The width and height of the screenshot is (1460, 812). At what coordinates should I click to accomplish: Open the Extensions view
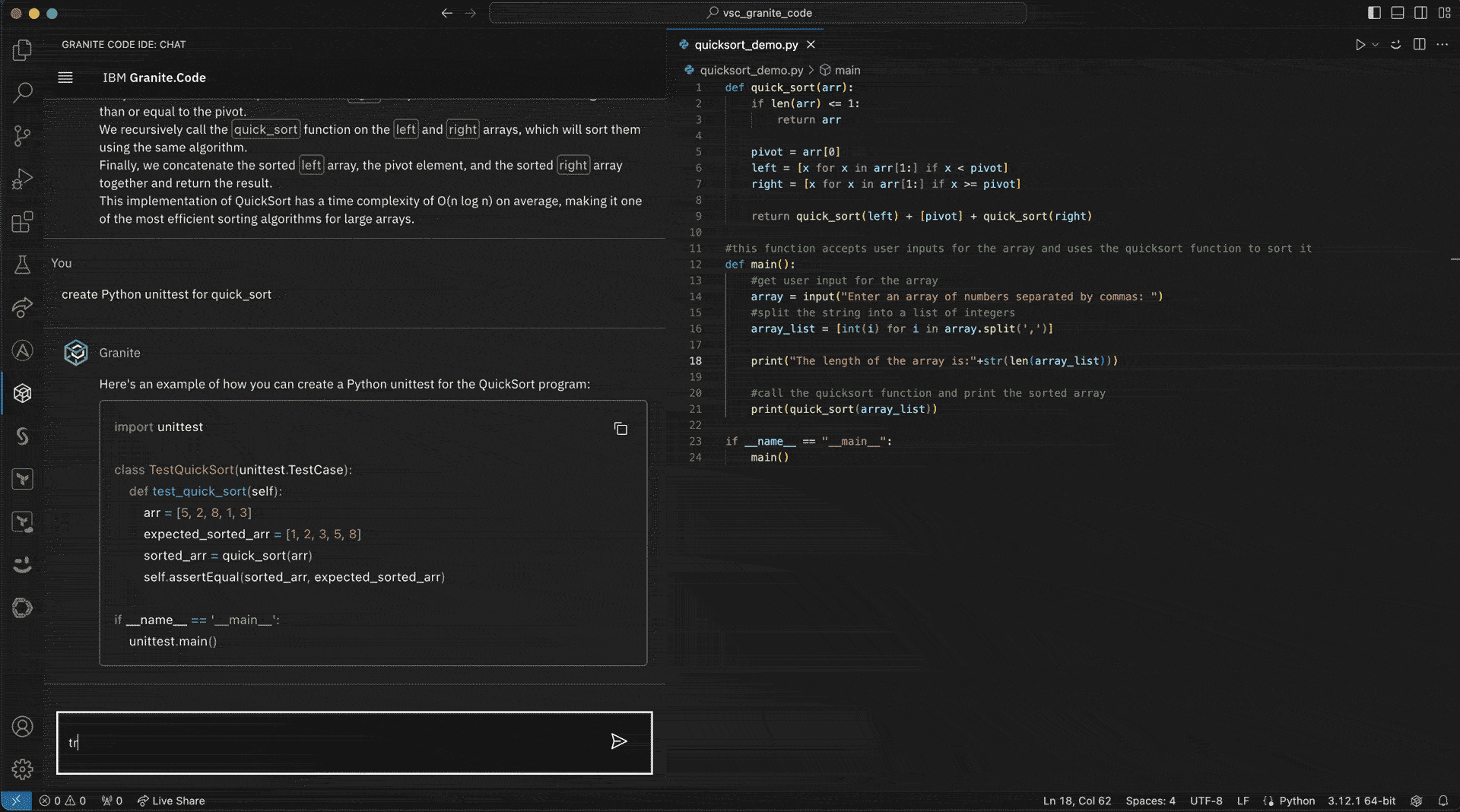pos(22,221)
